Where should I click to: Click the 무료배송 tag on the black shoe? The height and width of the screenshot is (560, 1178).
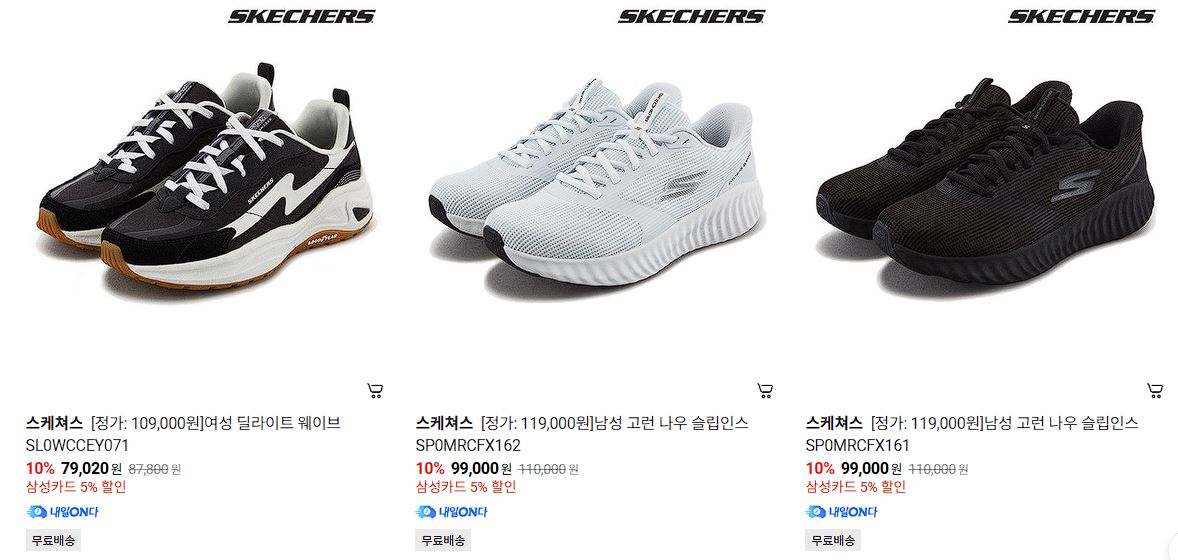click(x=833, y=540)
